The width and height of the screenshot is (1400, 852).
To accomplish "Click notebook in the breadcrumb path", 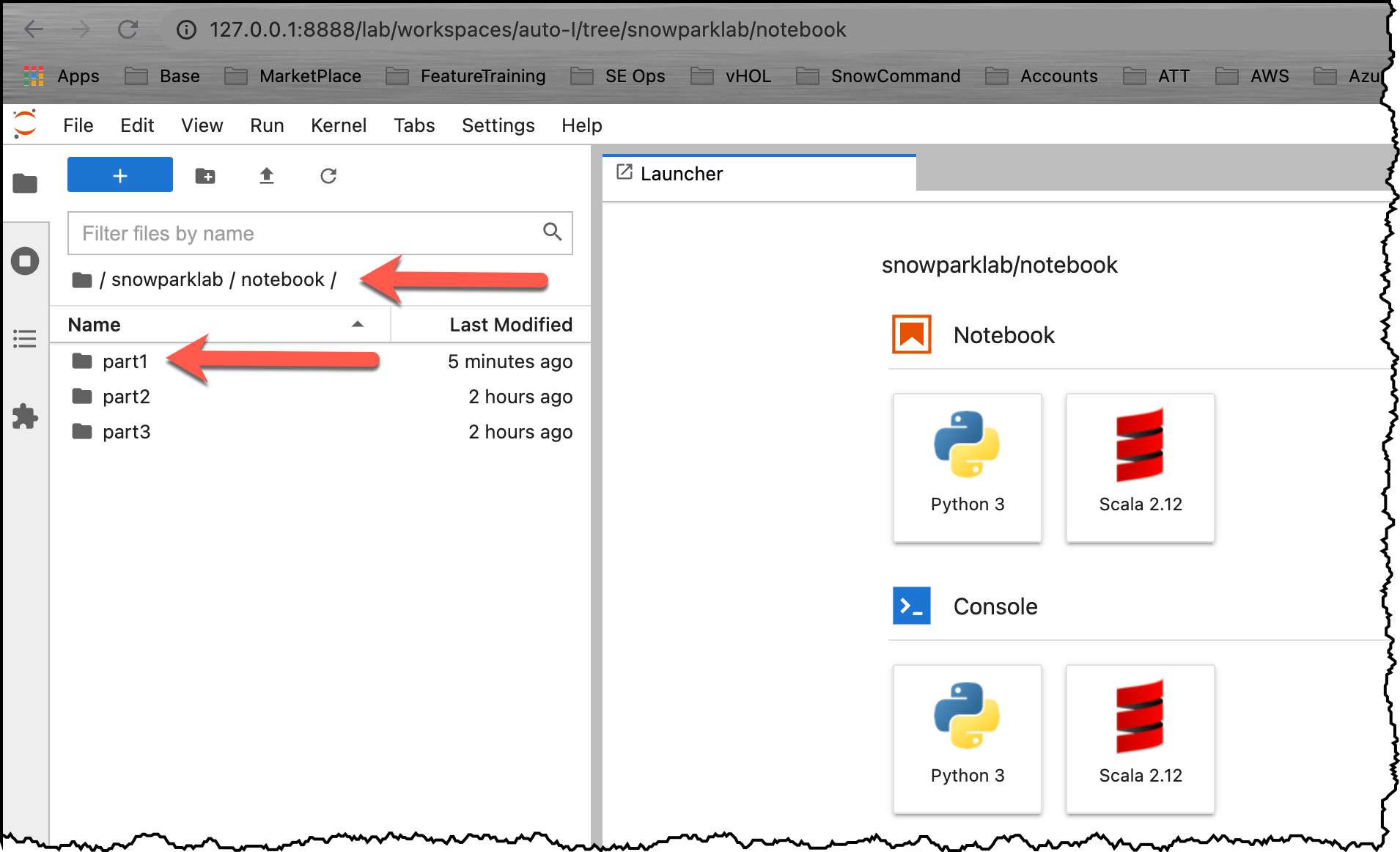I will tap(283, 280).
